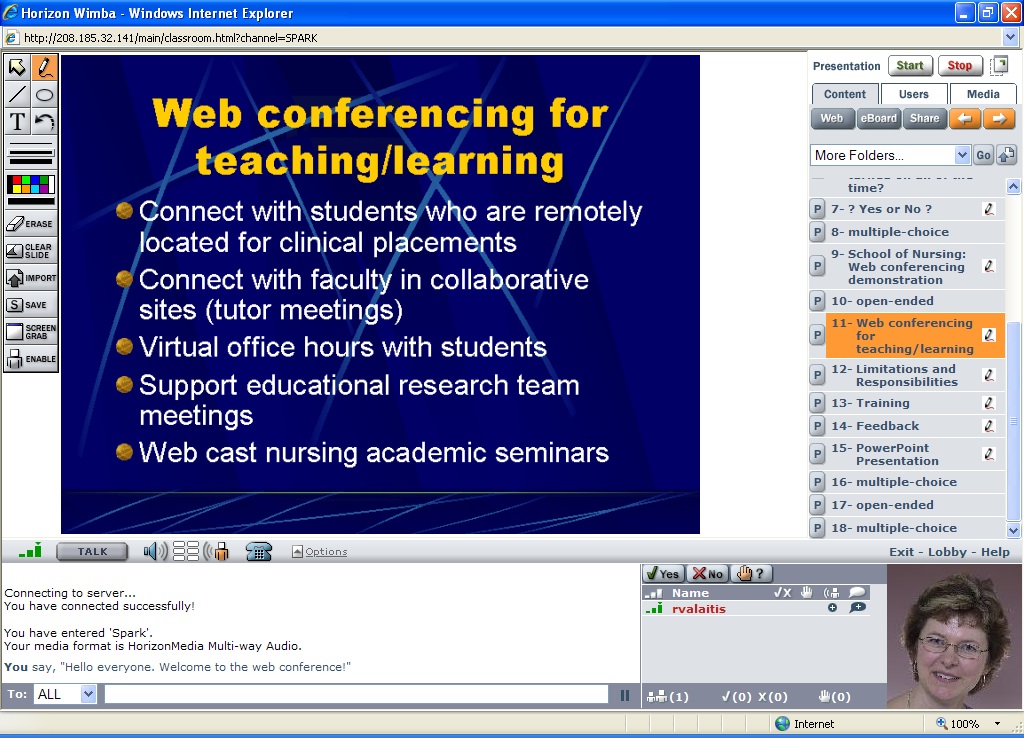This screenshot has height=738, width=1024.
Task: Choose the Text tool in whiteboard toolbar
Action: coord(17,122)
